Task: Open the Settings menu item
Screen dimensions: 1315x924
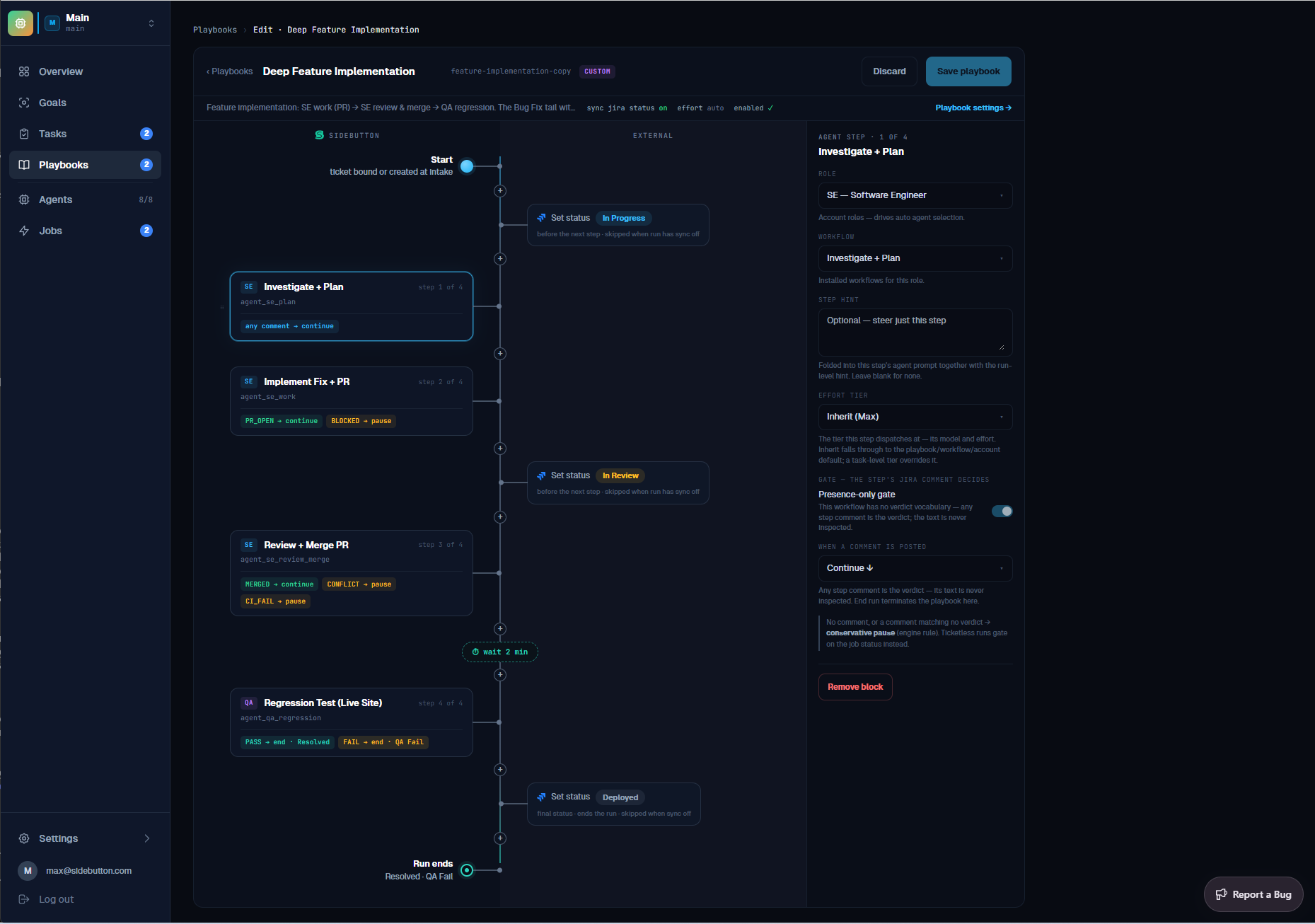Action: (x=85, y=838)
